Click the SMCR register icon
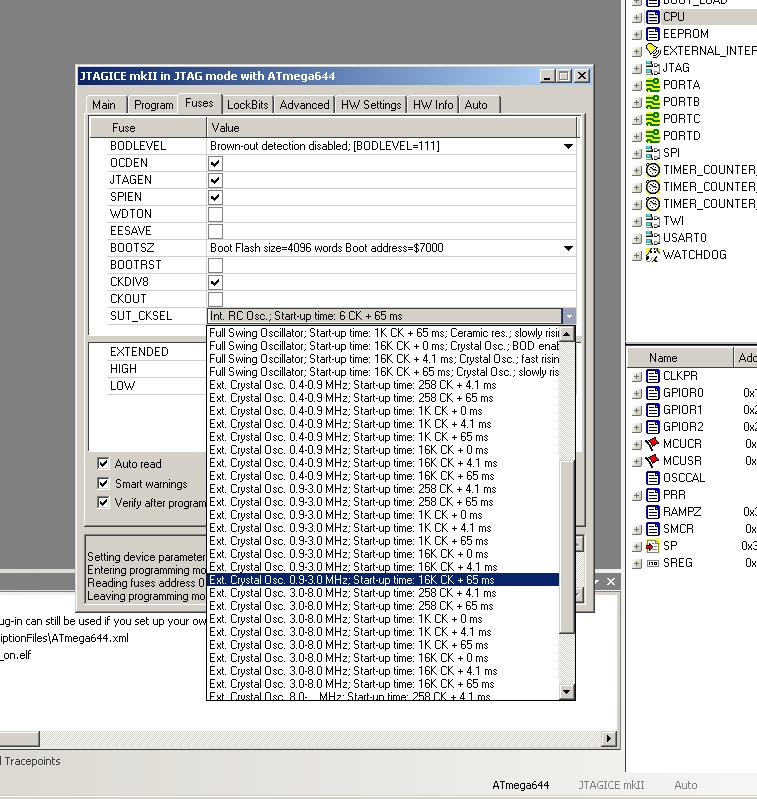 [653, 529]
